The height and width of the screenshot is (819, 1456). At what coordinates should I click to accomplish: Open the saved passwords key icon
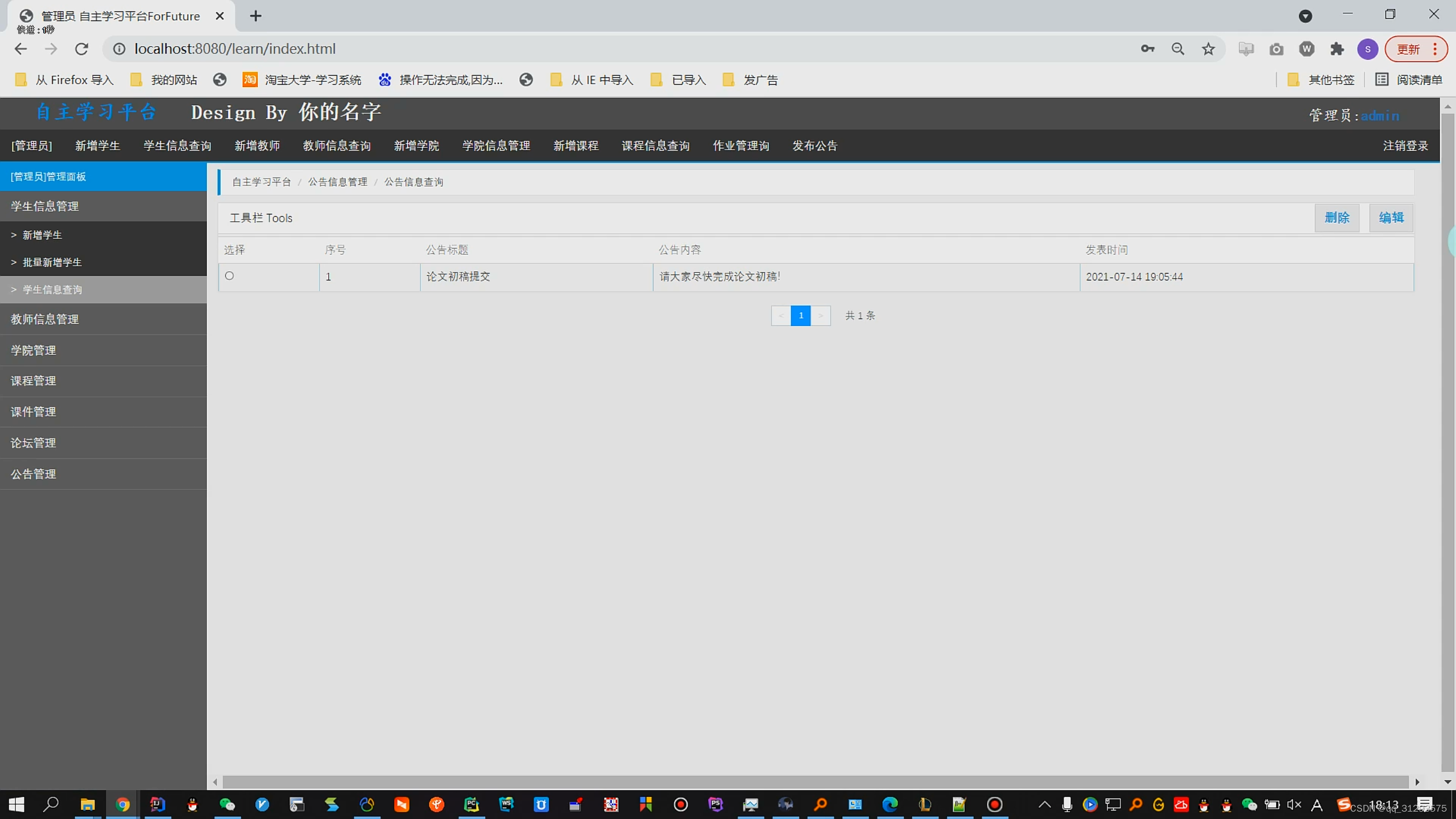click(1147, 49)
